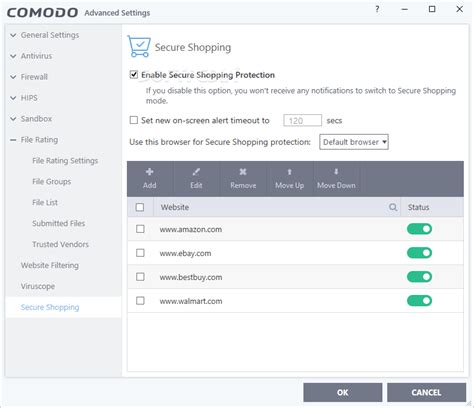Open File Rating Settings page
474x408 pixels.
coord(65,161)
